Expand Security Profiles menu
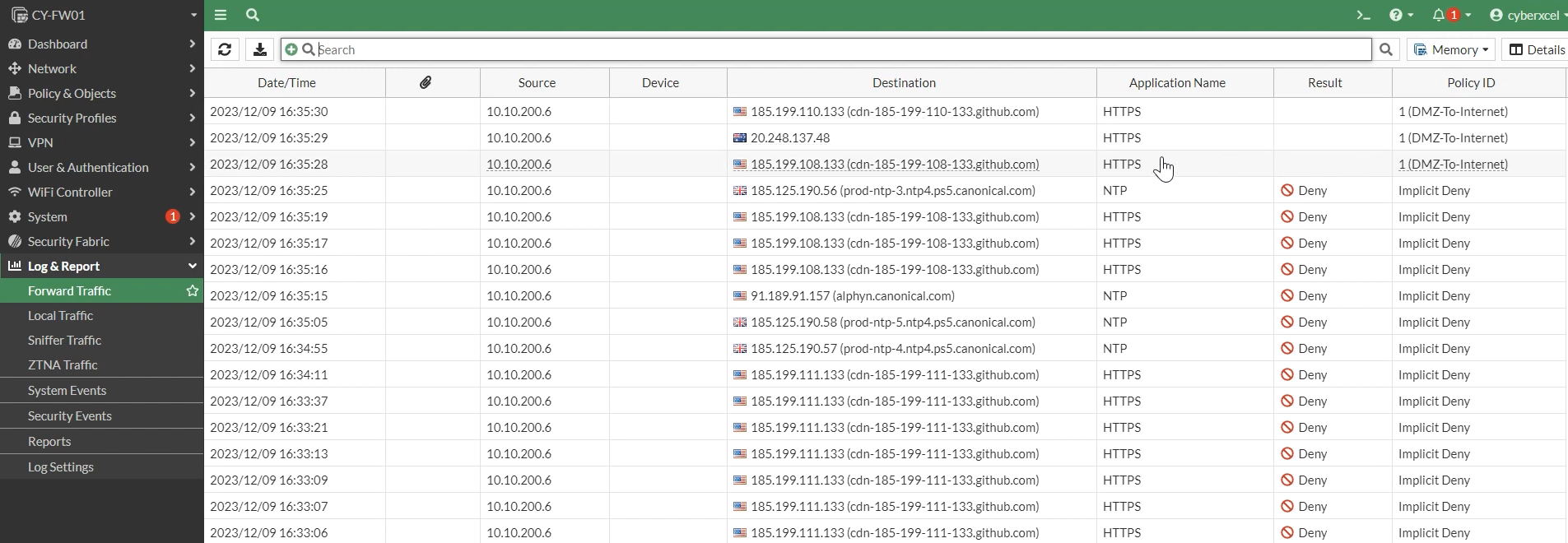 pos(102,118)
